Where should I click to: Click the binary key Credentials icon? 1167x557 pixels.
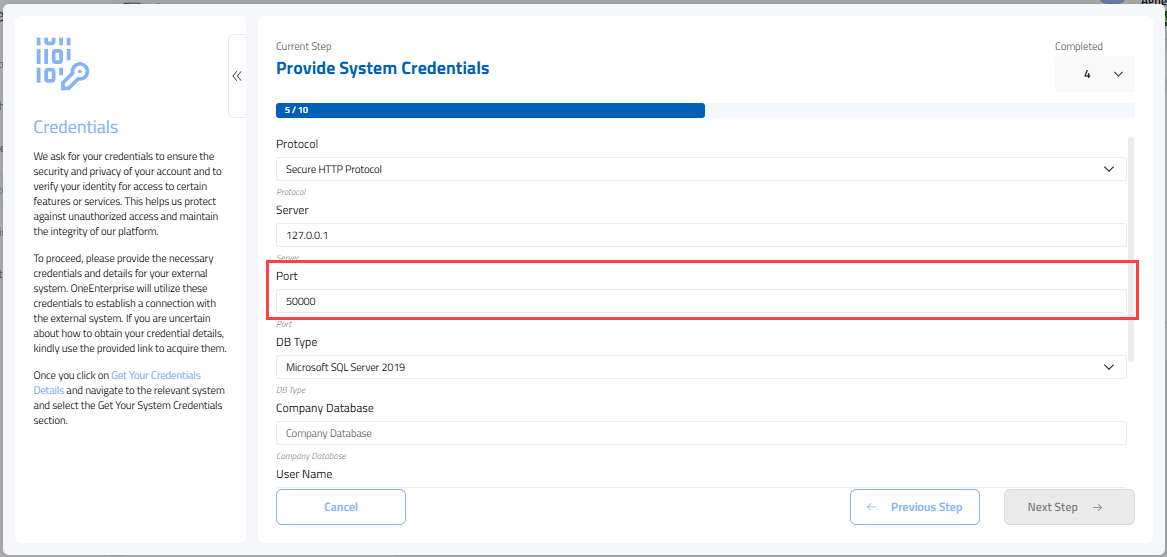click(62, 62)
